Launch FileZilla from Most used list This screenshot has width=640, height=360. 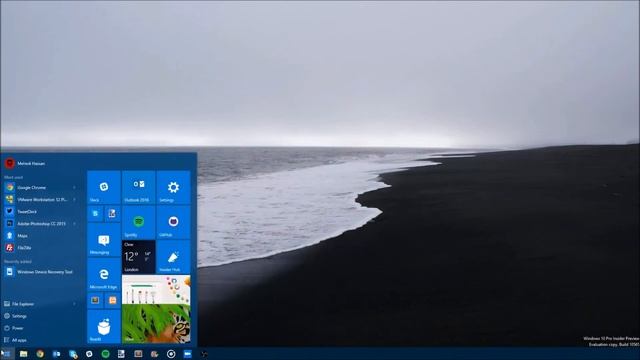pyautogui.click(x=40, y=248)
